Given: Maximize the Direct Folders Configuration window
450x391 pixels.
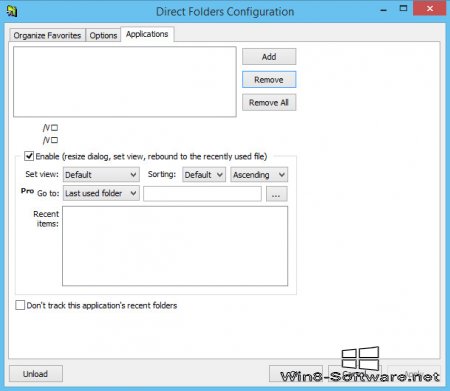Looking at the screenshot, I should pyautogui.click(x=403, y=9).
